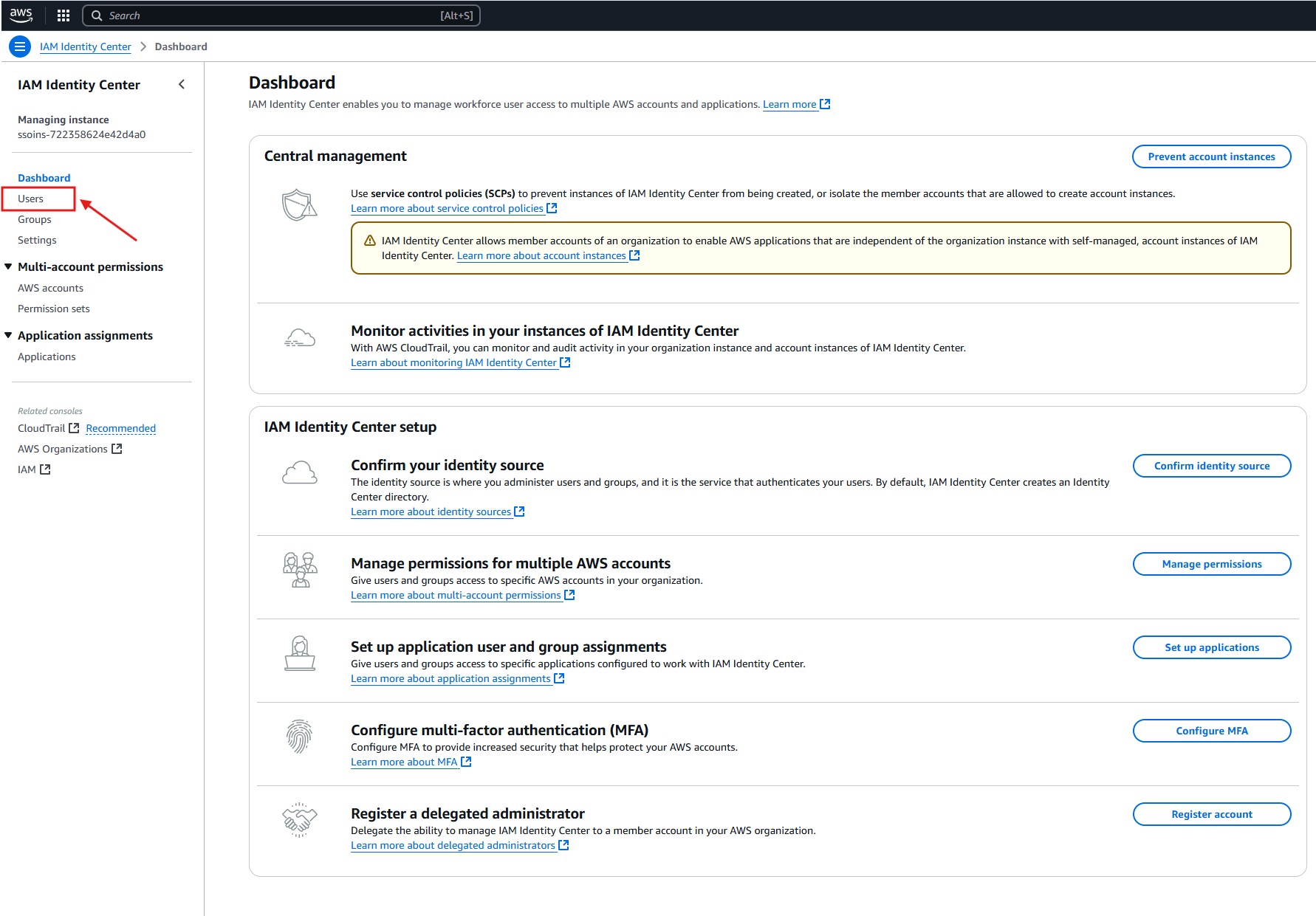Image resolution: width=1316 pixels, height=916 pixels.
Task: Go to Groups in the sidebar
Action: click(x=35, y=219)
